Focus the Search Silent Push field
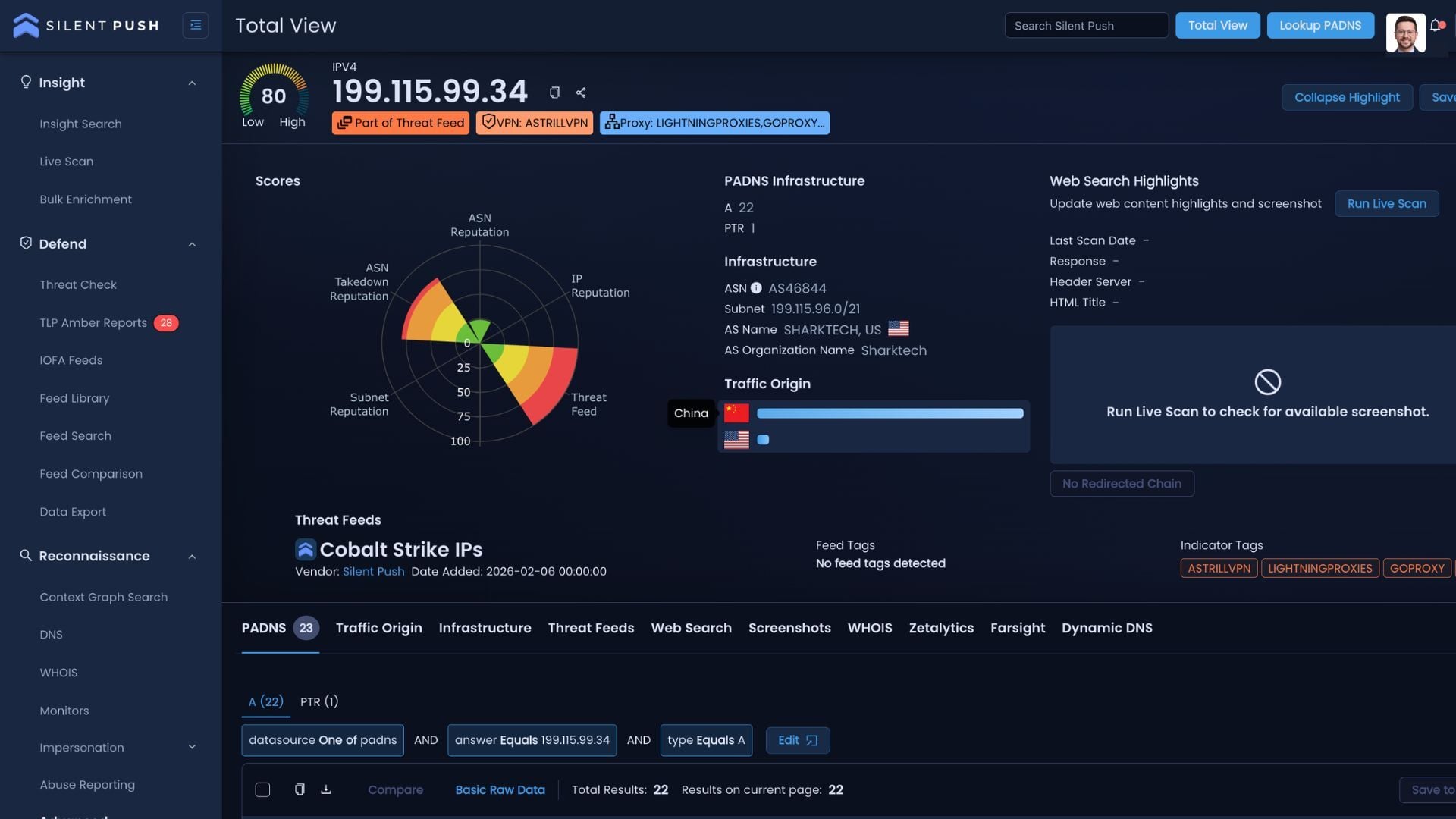Image resolution: width=1456 pixels, height=819 pixels. point(1086,25)
